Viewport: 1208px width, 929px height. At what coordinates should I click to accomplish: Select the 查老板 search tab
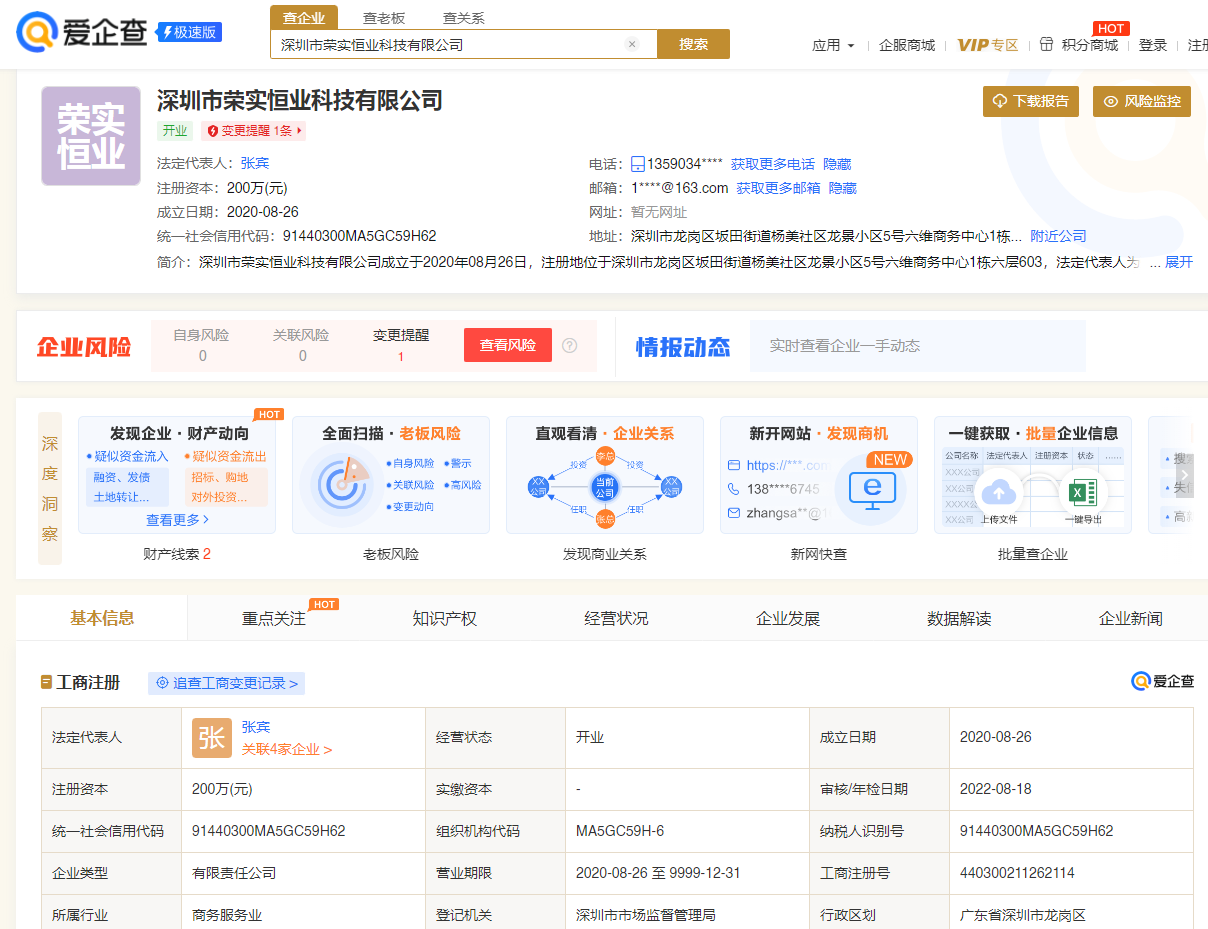[384, 17]
